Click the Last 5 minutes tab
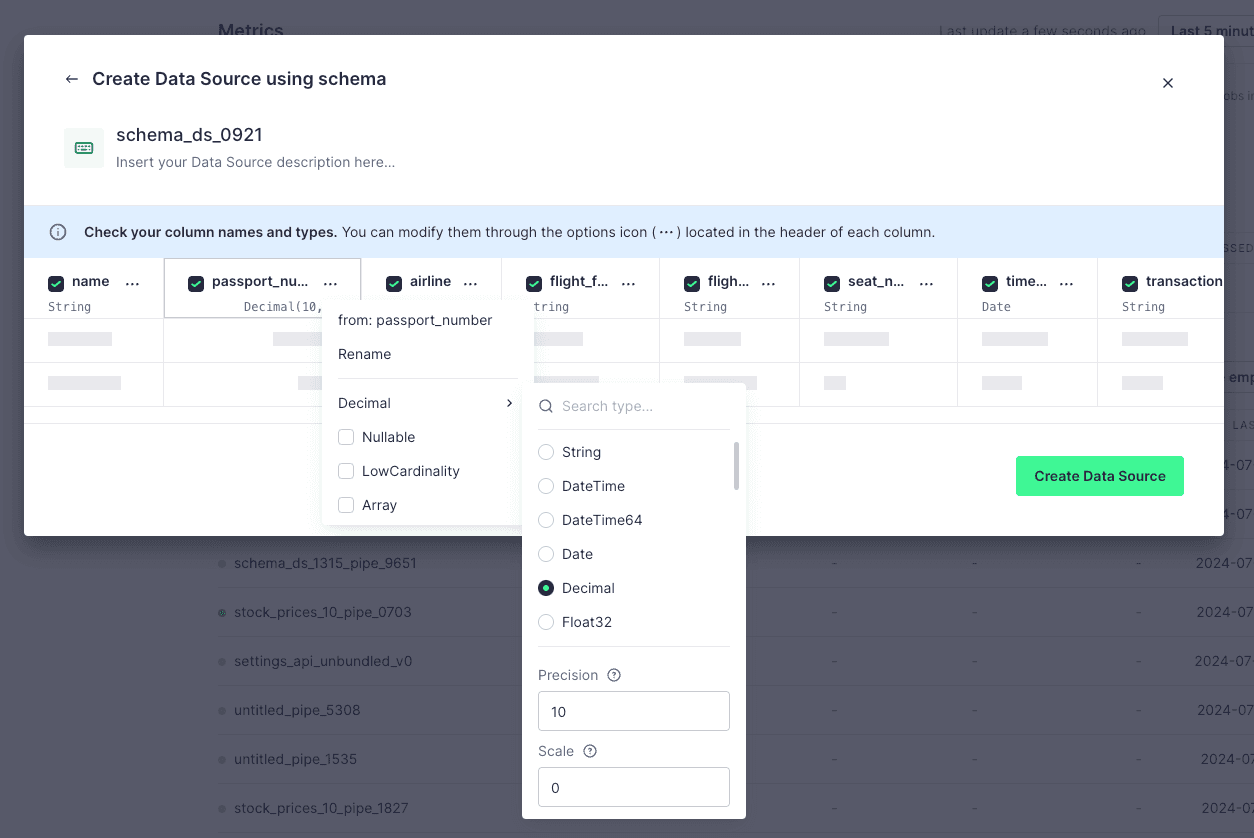The width and height of the screenshot is (1254, 838). click(1213, 30)
